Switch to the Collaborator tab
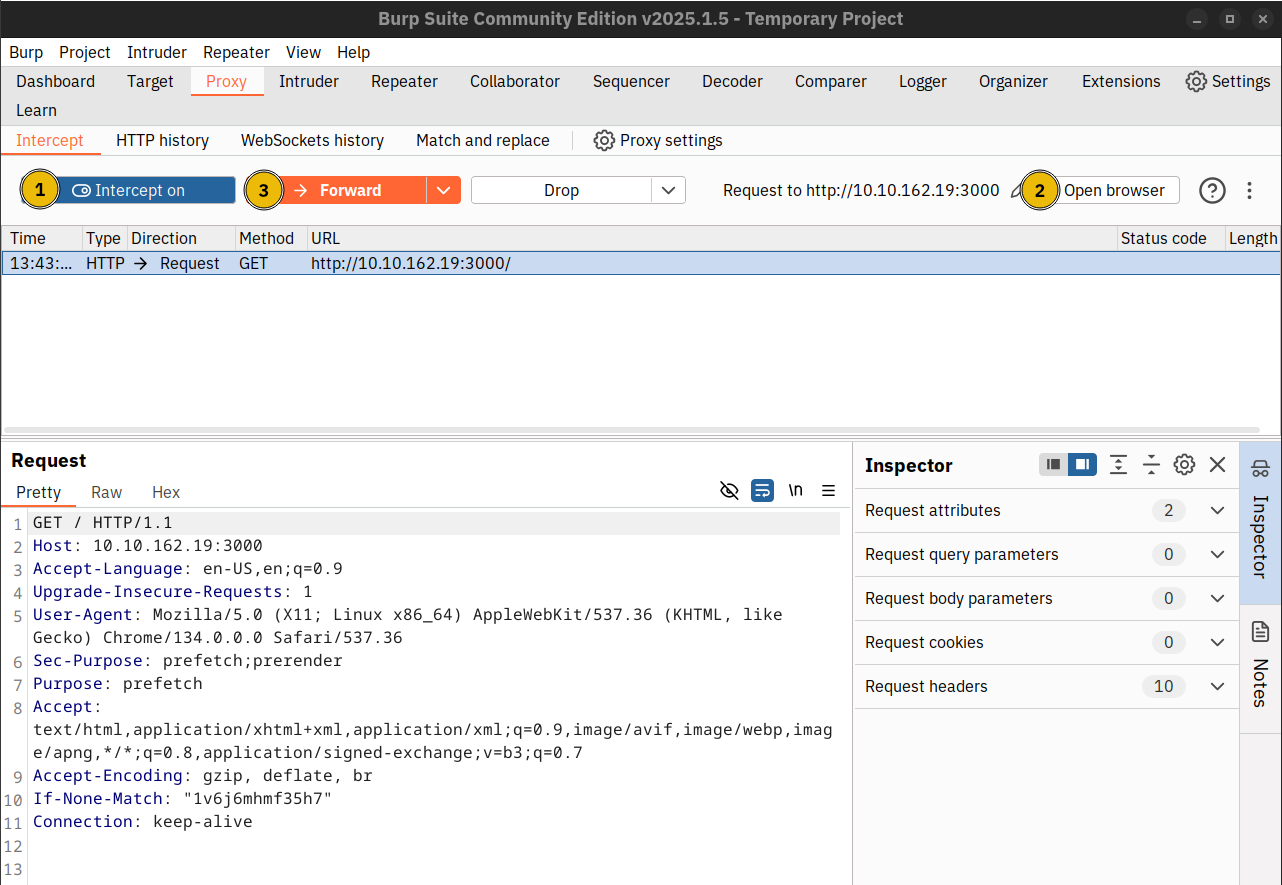The height and width of the screenshot is (885, 1282). [x=515, y=81]
